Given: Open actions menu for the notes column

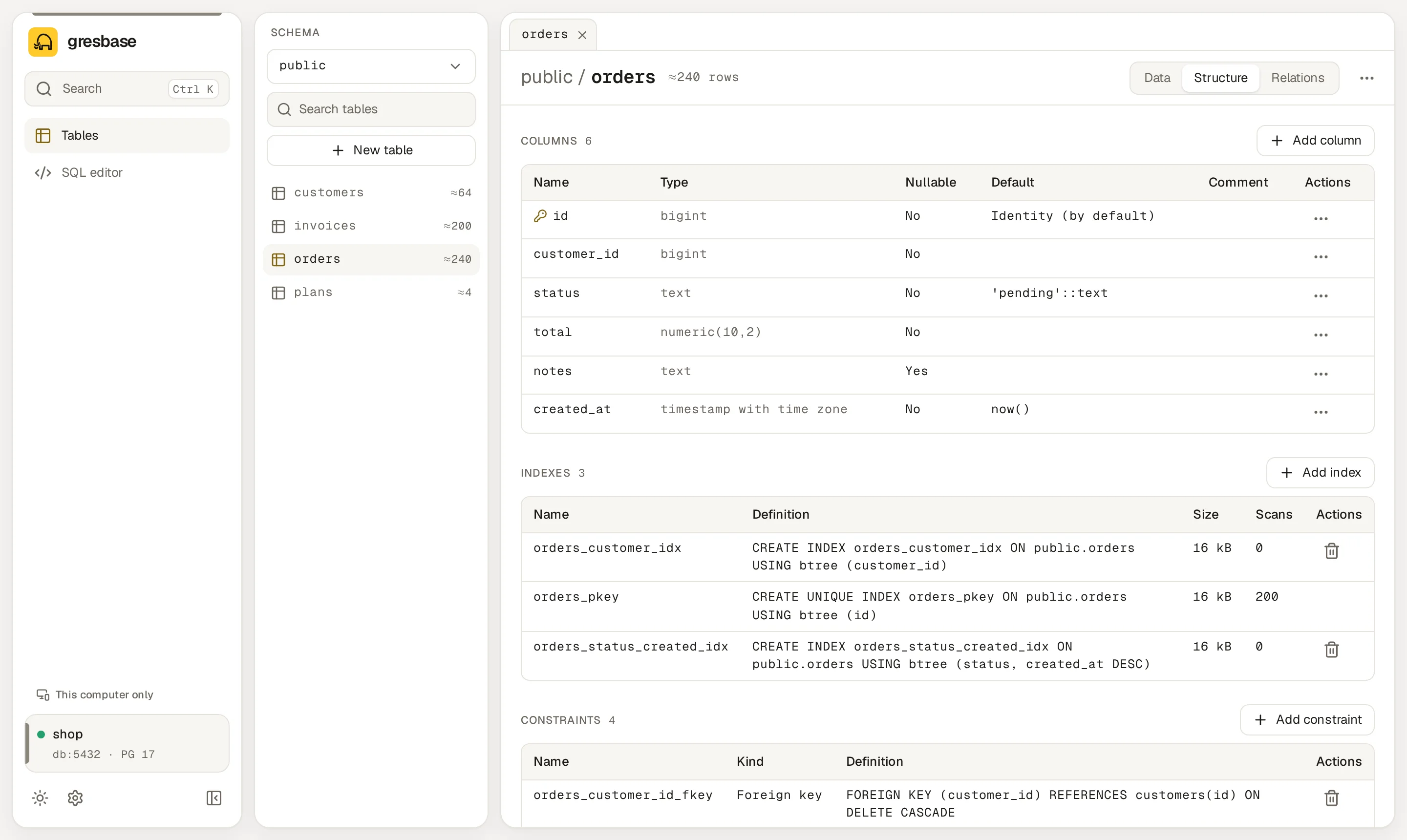Looking at the screenshot, I should (x=1321, y=375).
